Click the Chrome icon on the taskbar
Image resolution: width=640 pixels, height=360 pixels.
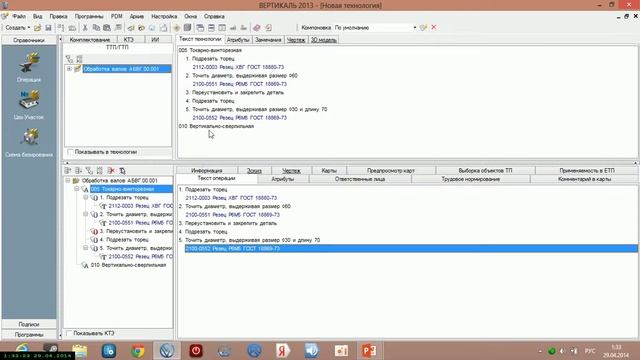pyautogui.click(x=138, y=351)
